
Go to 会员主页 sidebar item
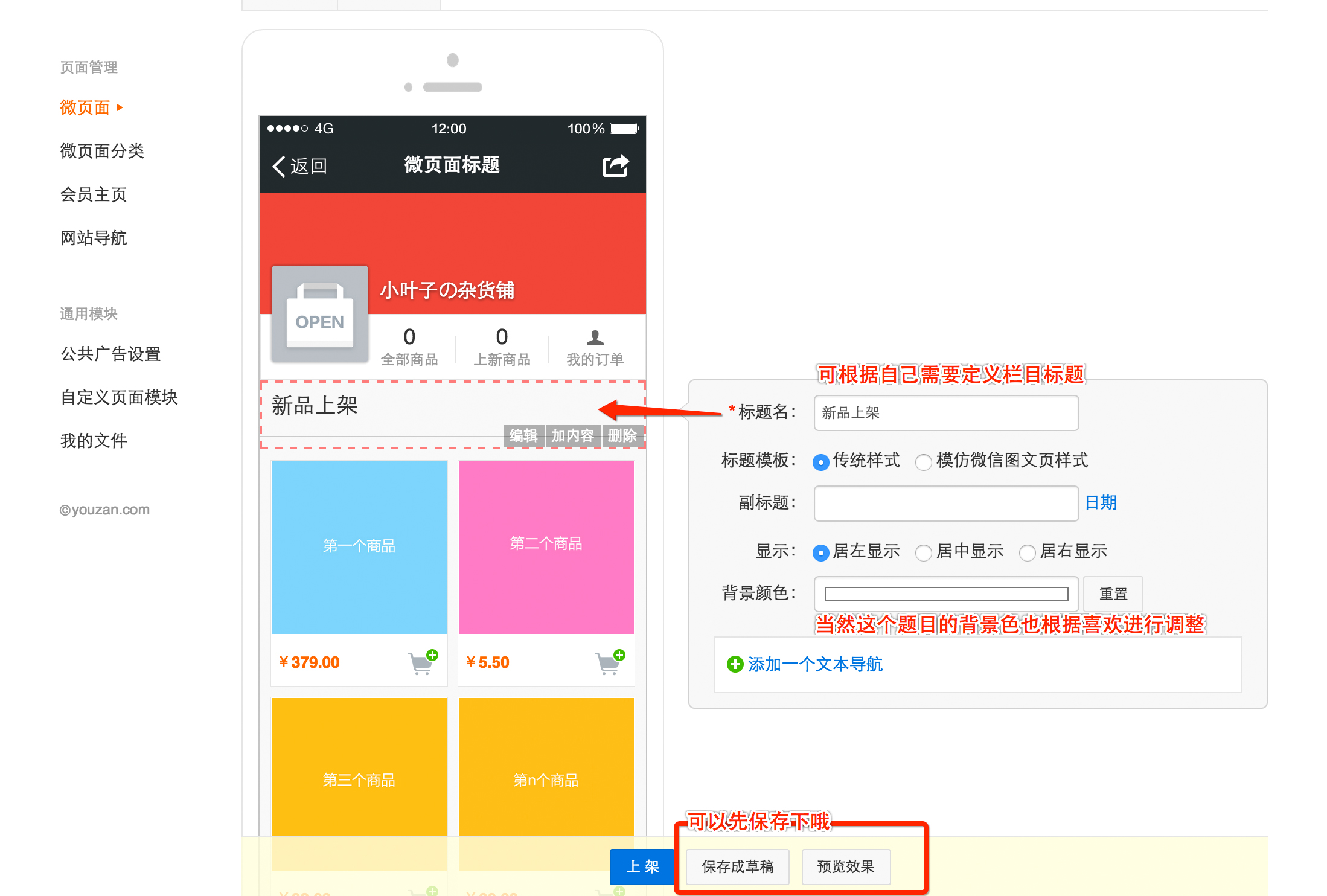tap(94, 194)
